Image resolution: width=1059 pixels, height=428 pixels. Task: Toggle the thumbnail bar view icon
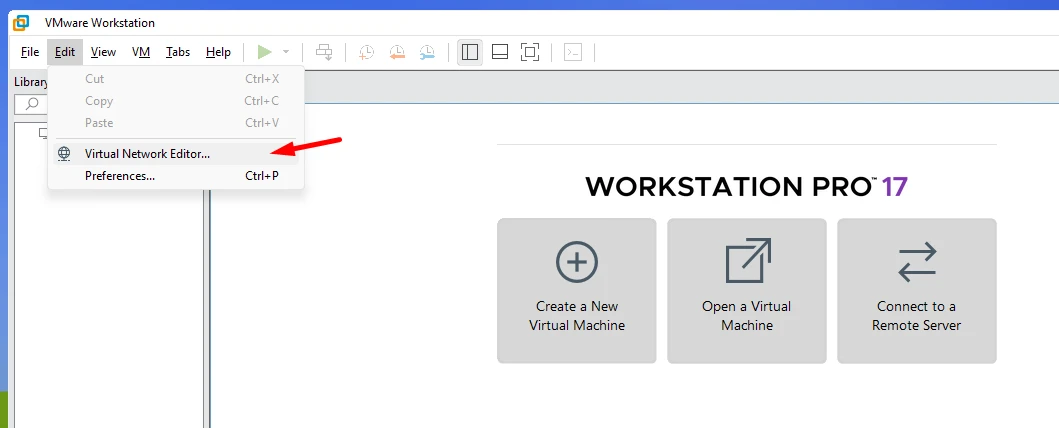pos(500,52)
